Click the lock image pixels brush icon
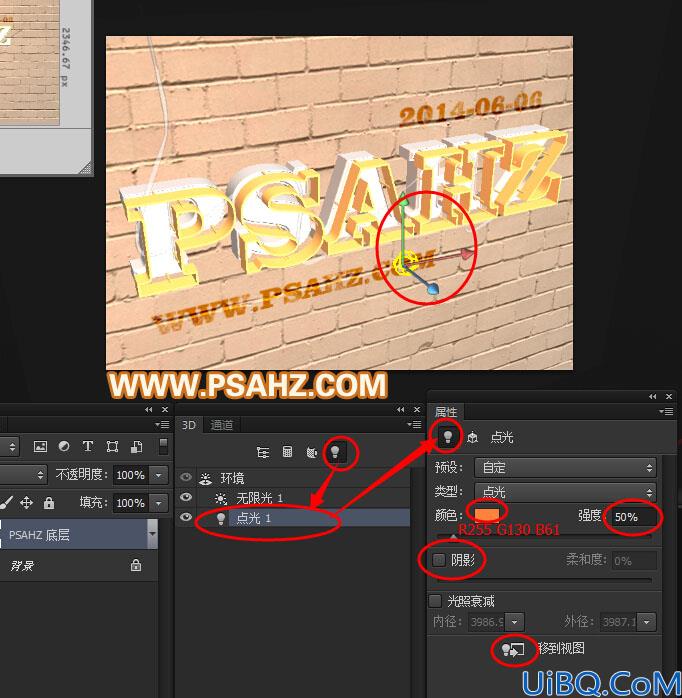Screen dimensions: 682x698 [x=6, y=503]
